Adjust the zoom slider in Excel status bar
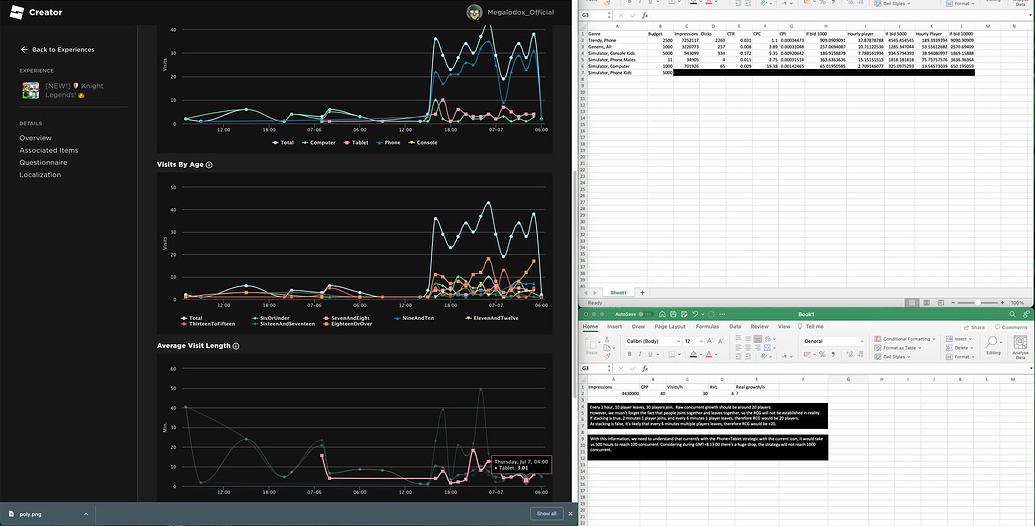 coord(977,302)
